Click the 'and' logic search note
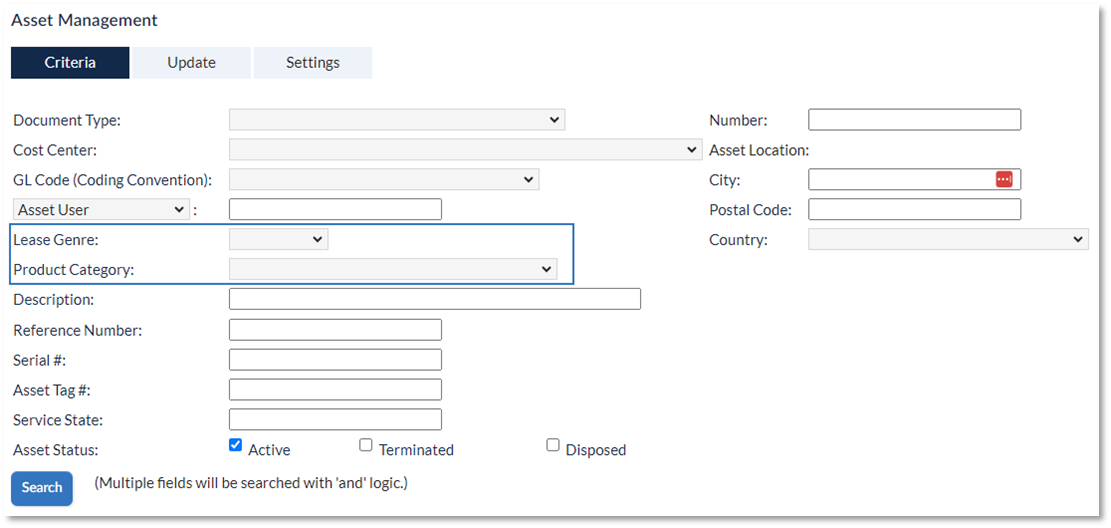1111x528 pixels. point(252,483)
